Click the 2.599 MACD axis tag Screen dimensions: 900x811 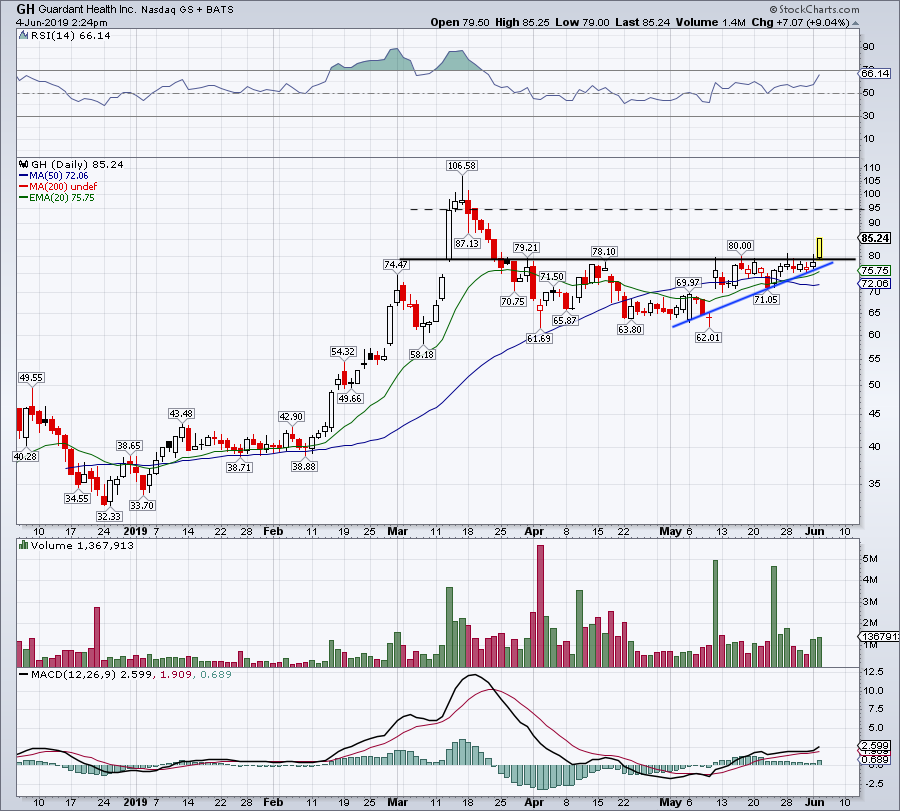(875, 746)
